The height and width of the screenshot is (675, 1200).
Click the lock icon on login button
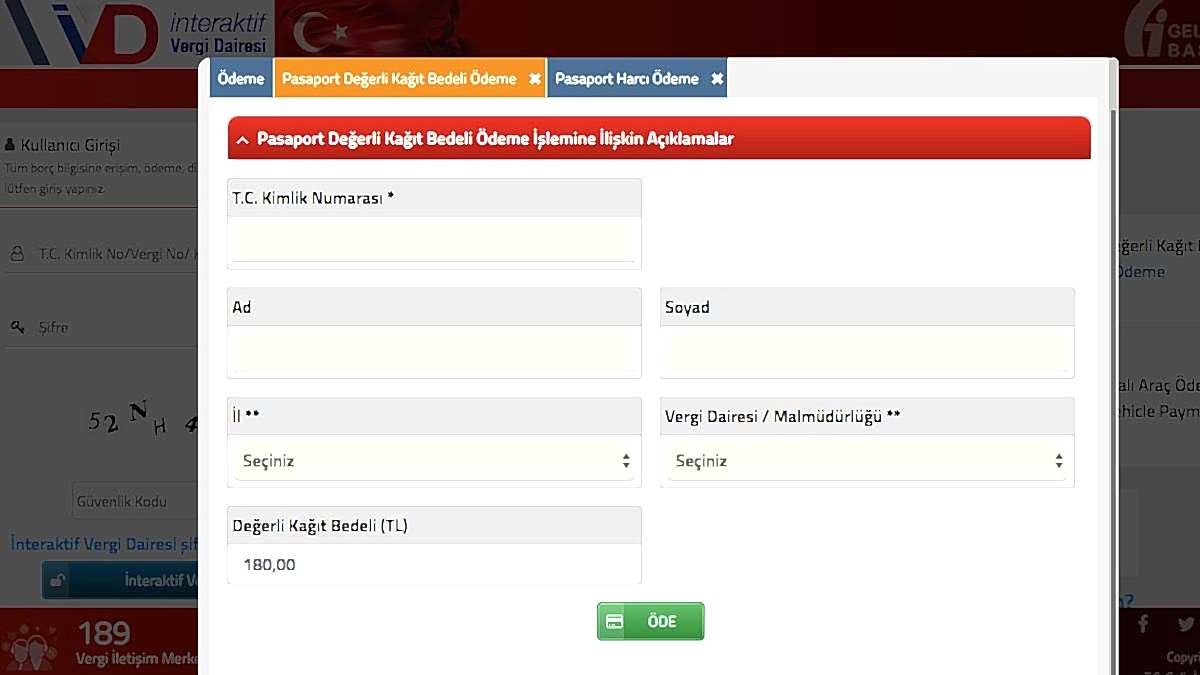[58, 581]
